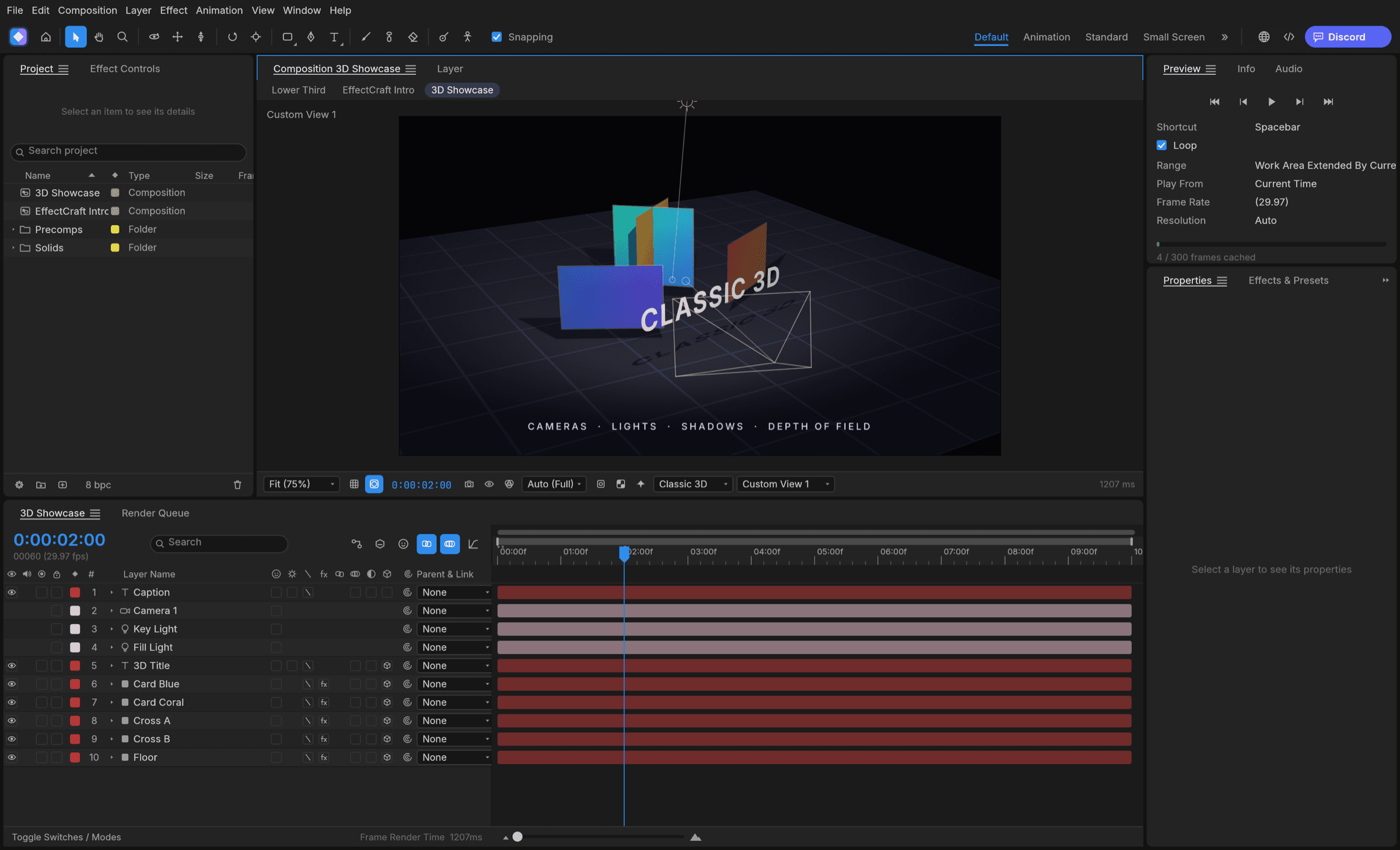Switch to the Effect Controls tab
Viewport: 1400px width, 850px height.
point(125,69)
